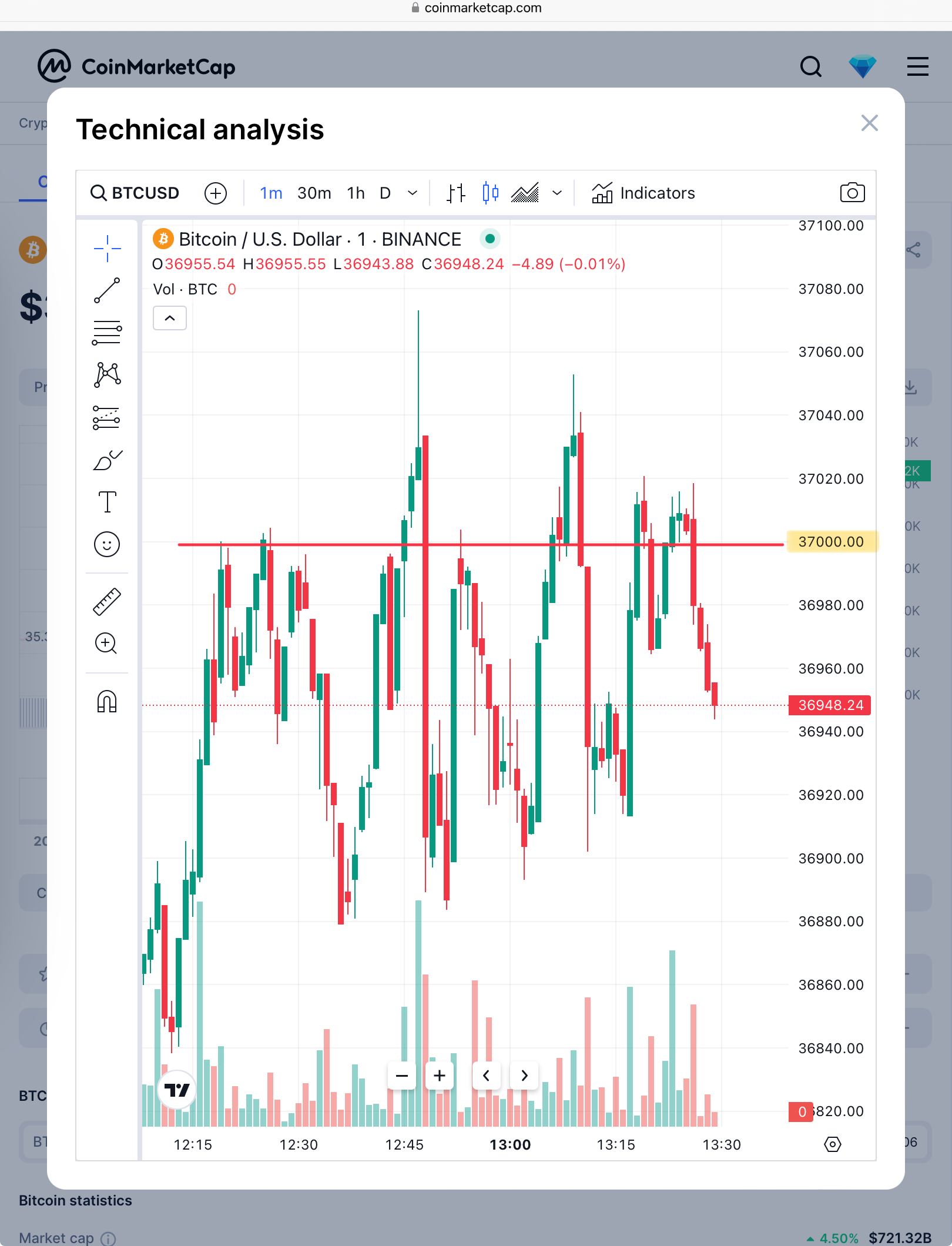Select candlestick chart style
Screen dimensions: 952x1246
490,193
